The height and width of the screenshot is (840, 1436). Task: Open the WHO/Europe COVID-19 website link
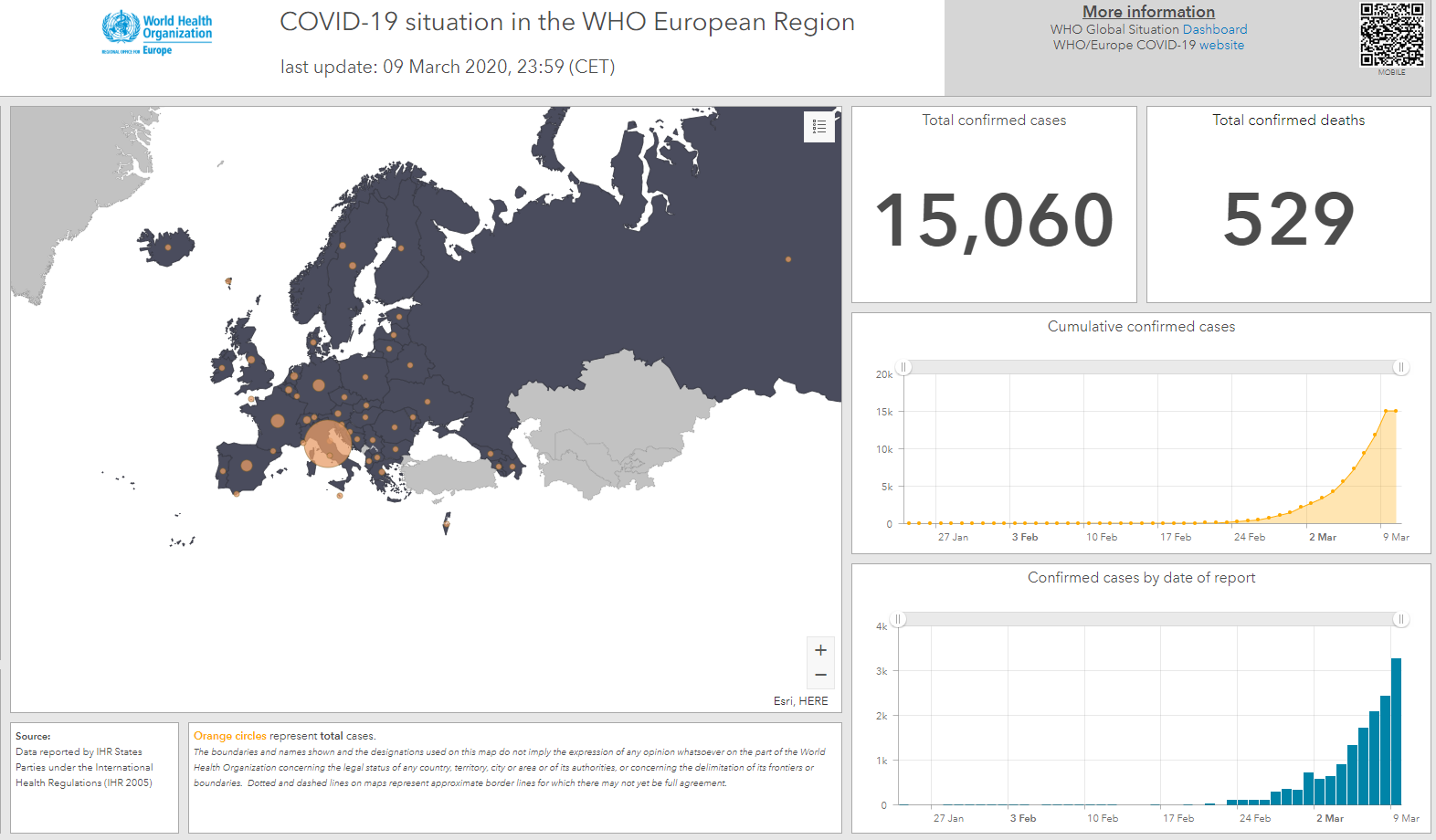click(x=1221, y=45)
